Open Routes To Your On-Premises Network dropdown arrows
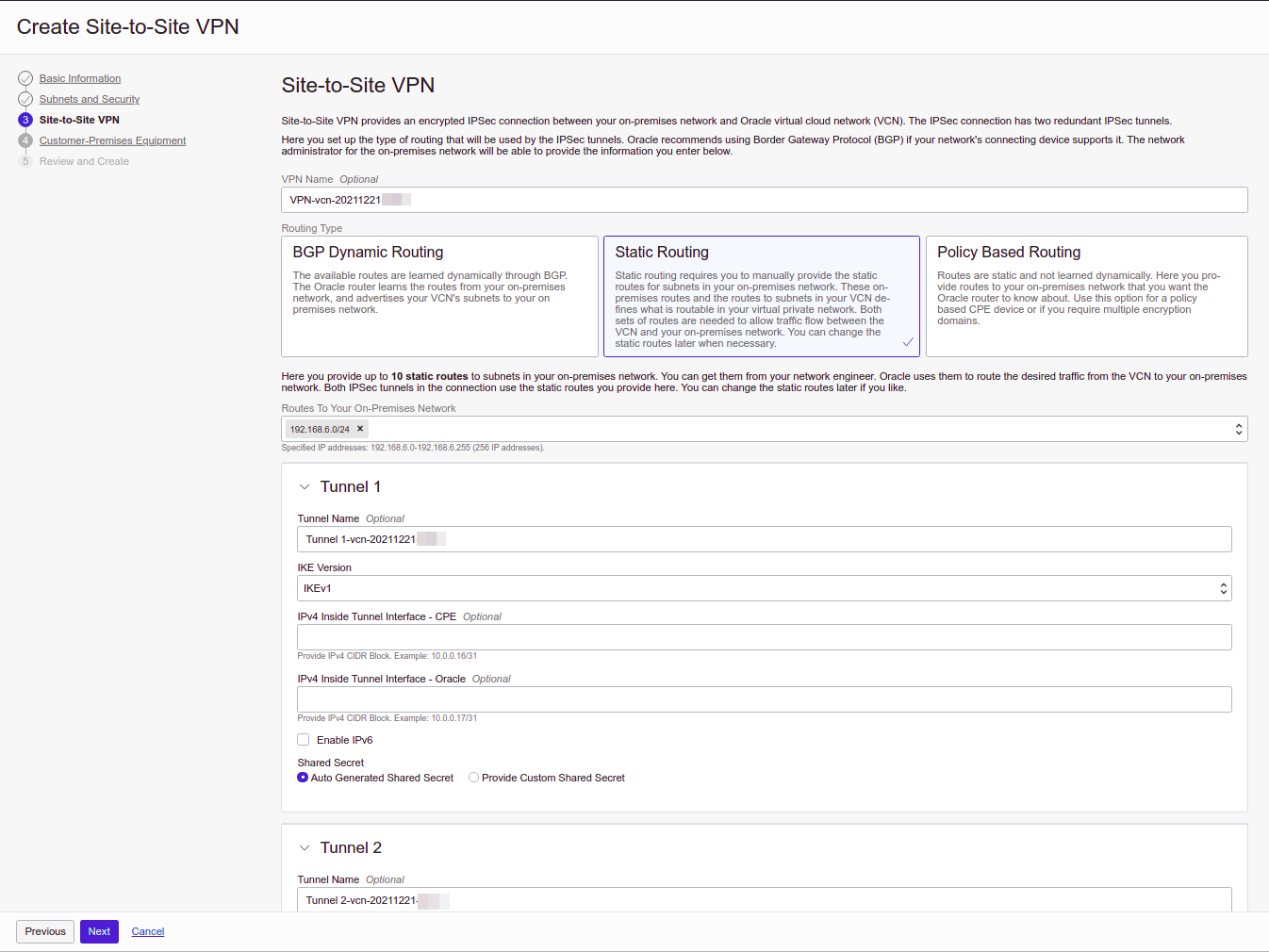 click(x=1238, y=429)
